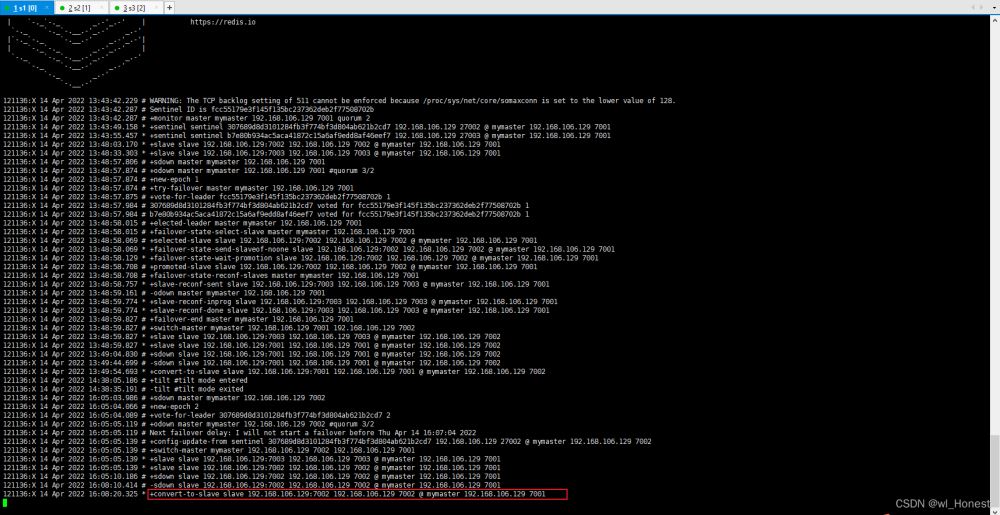Close the s3 [2] tab
The height and width of the screenshot is (515, 1000).
[156, 8]
